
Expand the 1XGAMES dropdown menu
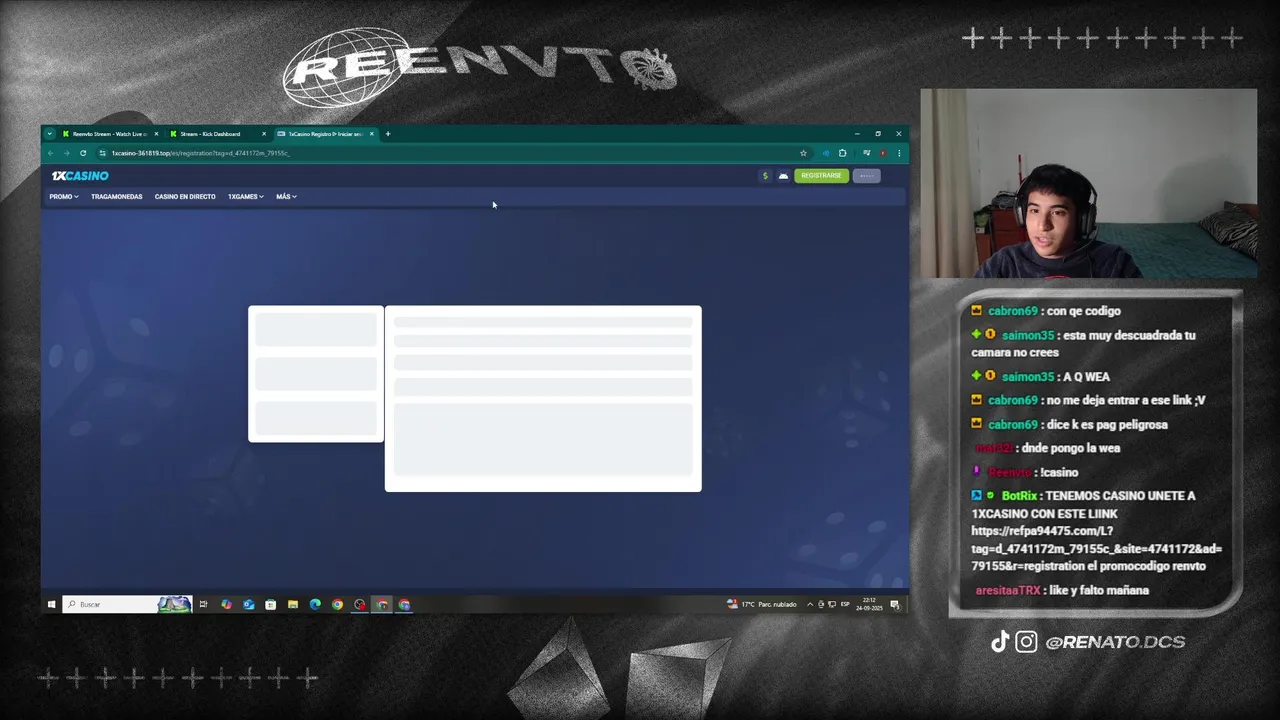coord(246,197)
